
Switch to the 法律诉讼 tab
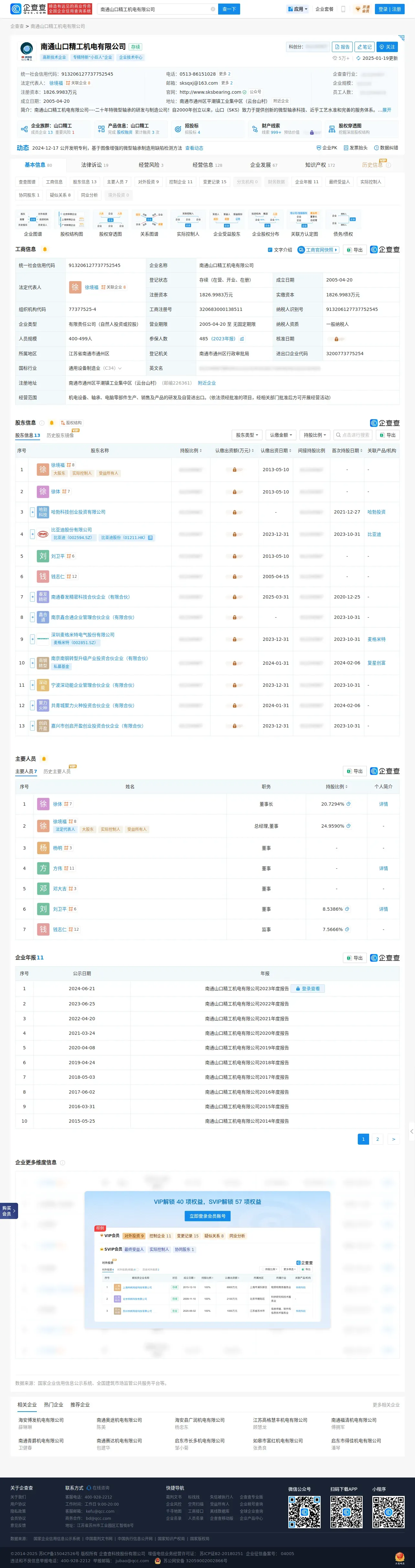(x=94, y=165)
